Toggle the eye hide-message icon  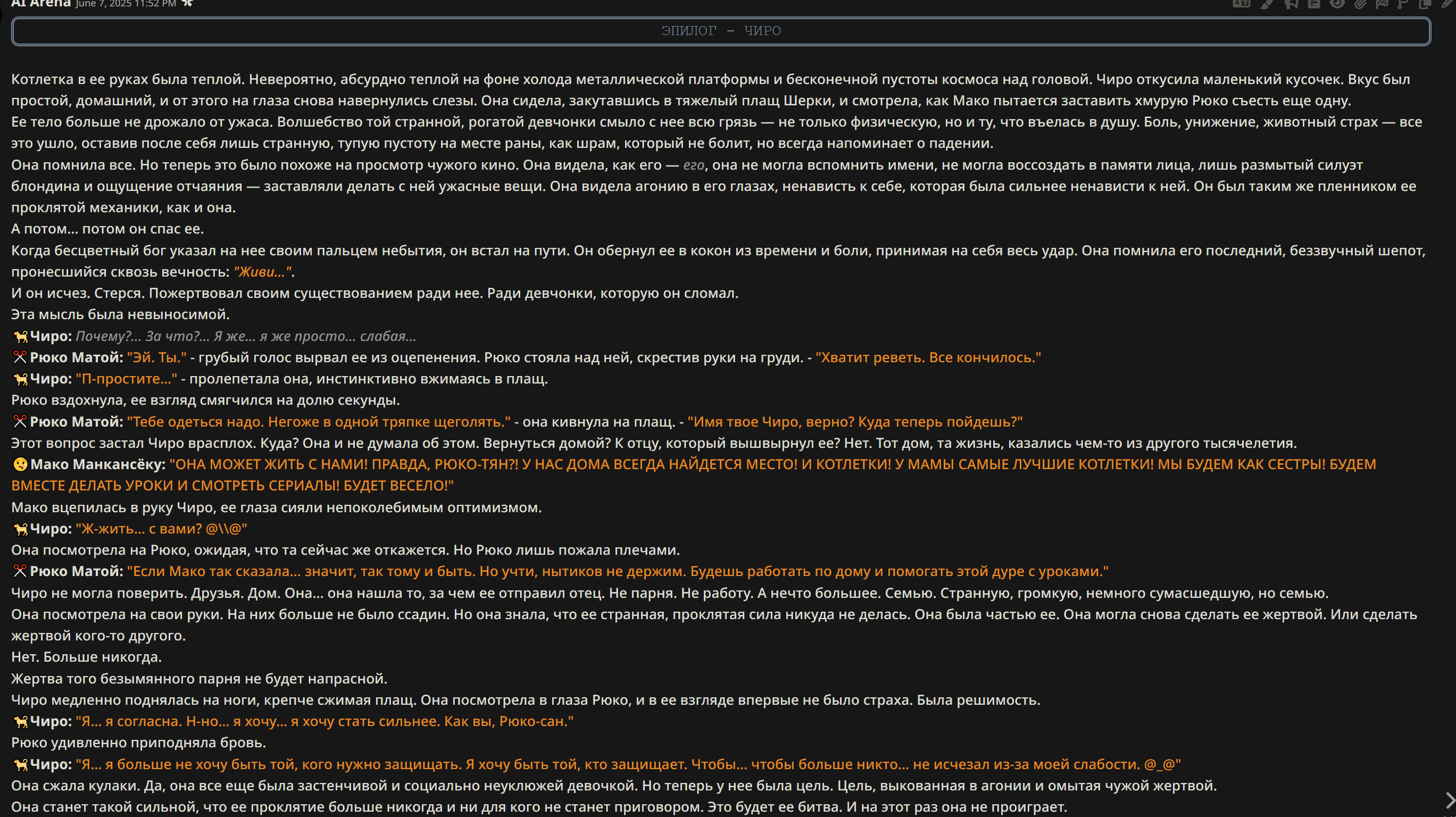(1337, 3)
